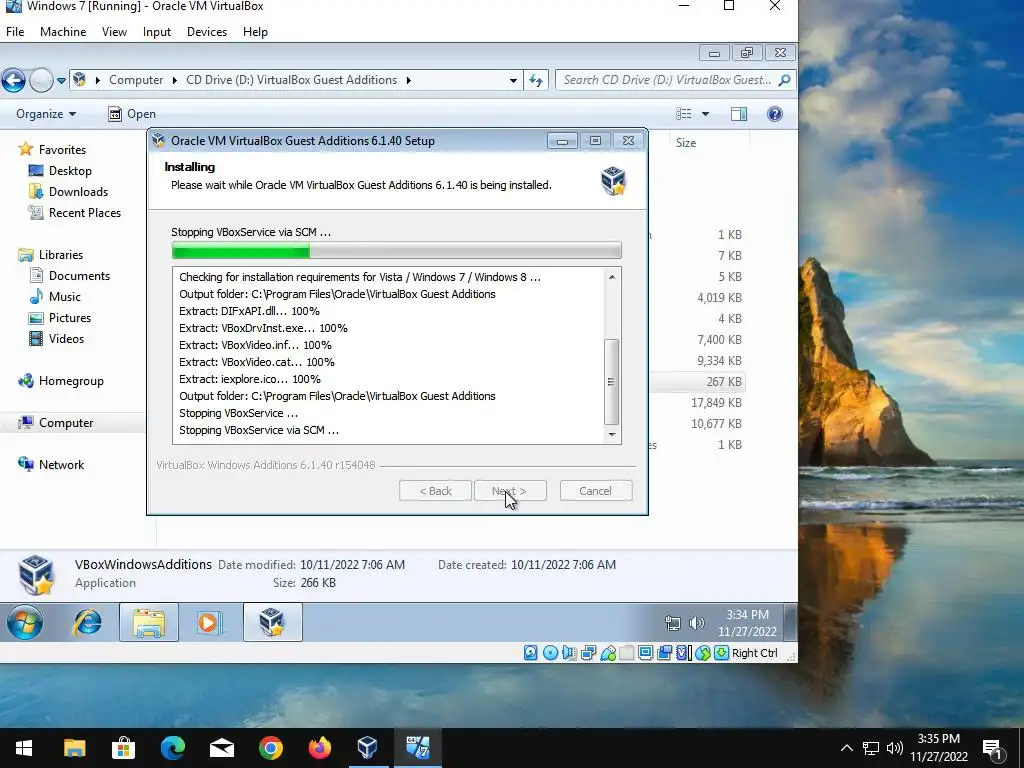Click the keyboard capture green arrow icon
This screenshot has width=1024, height=768.
point(721,652)
